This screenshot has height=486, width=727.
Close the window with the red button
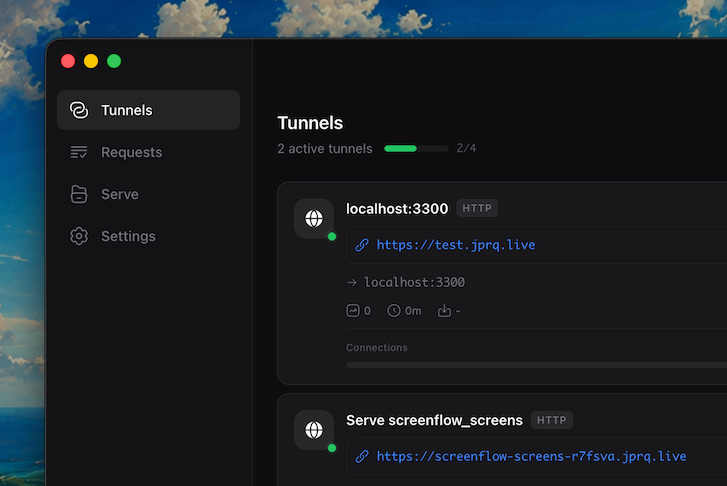coord(68,61)
